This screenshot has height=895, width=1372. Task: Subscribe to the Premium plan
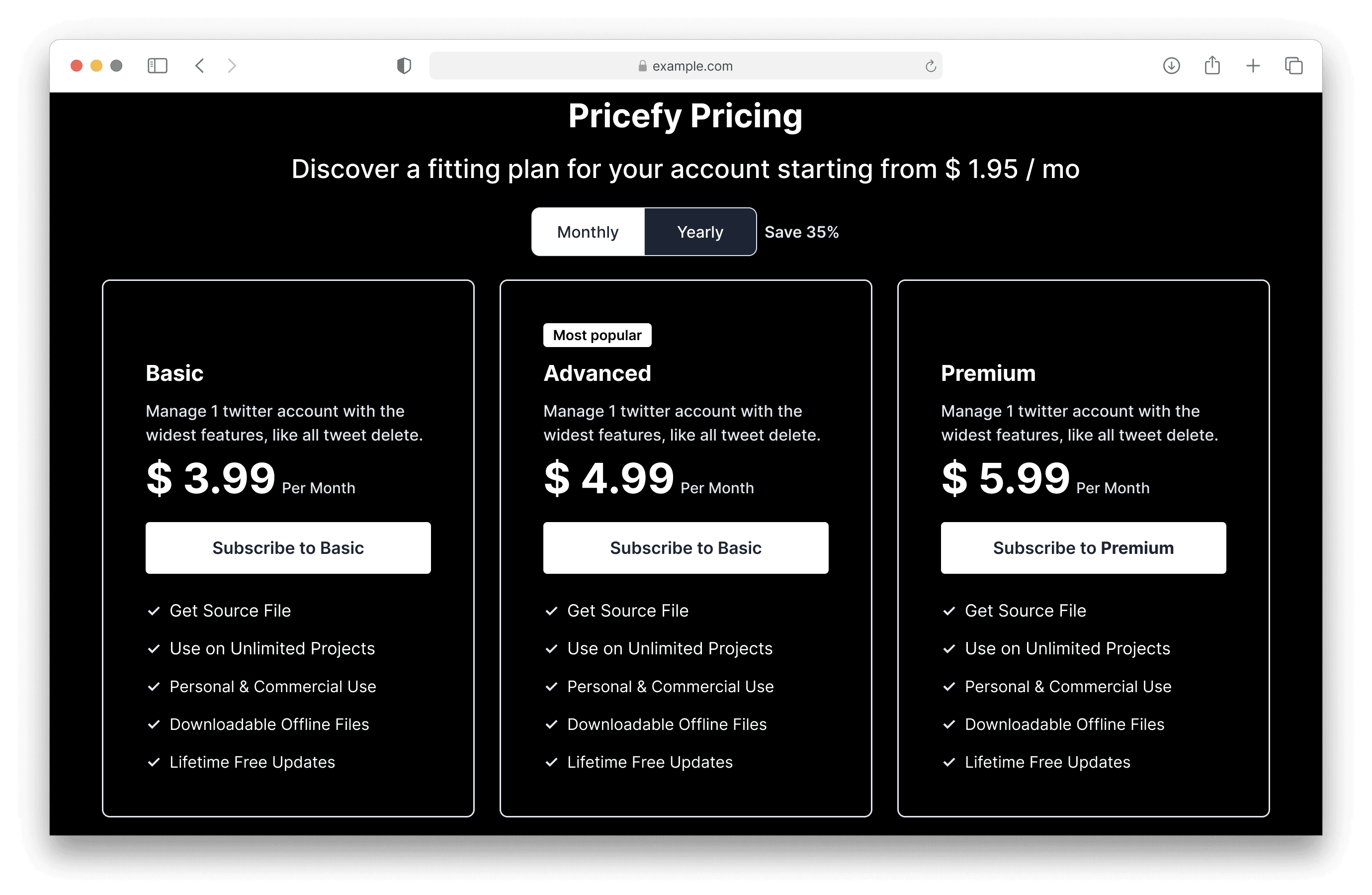coord(1083,548)
